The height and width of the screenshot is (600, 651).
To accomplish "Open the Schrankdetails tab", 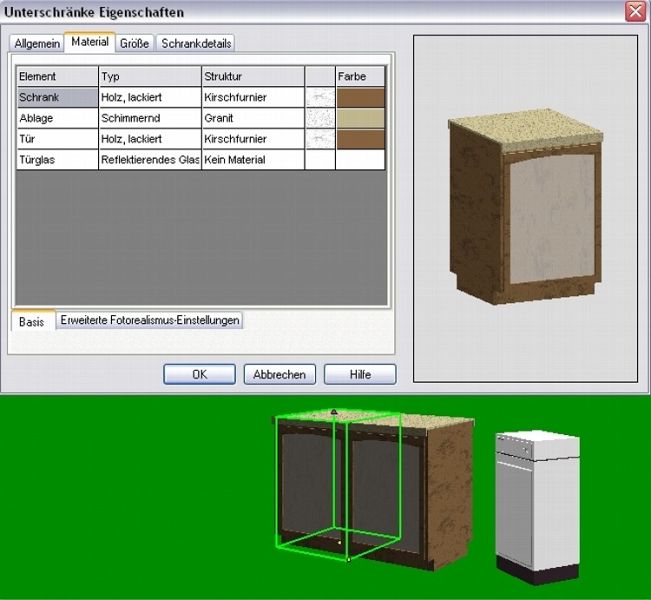I will tap(194, 44).
